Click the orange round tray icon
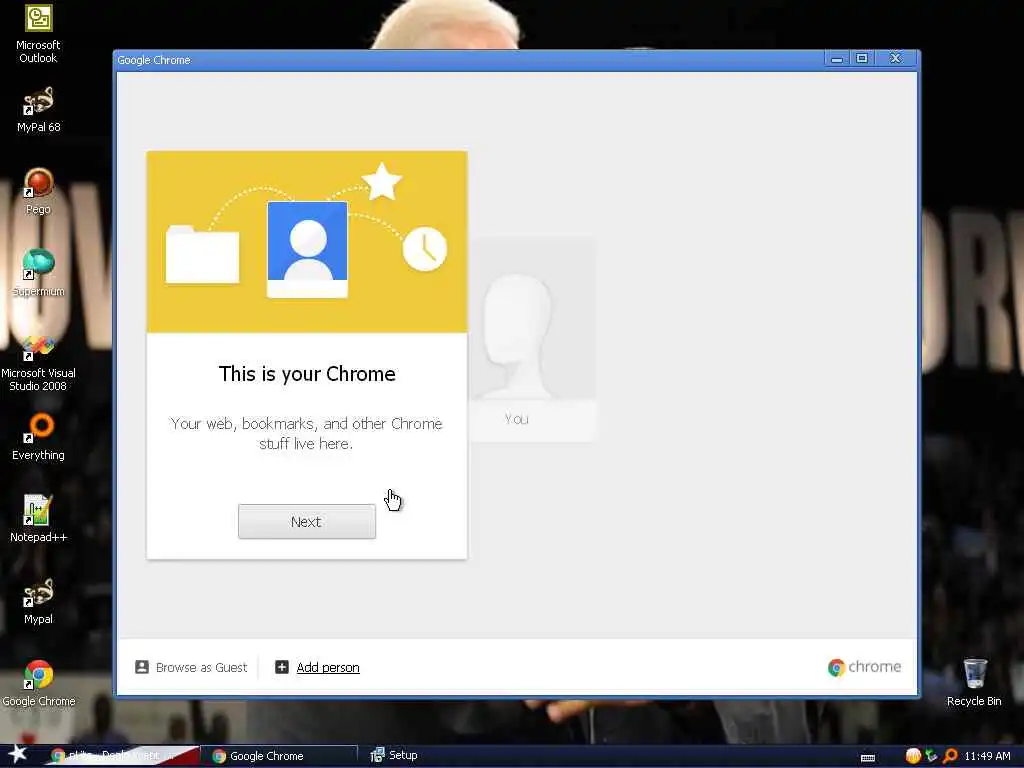Screen dimensions: 1024x768 pyautogui.click(x=913, y=756)
